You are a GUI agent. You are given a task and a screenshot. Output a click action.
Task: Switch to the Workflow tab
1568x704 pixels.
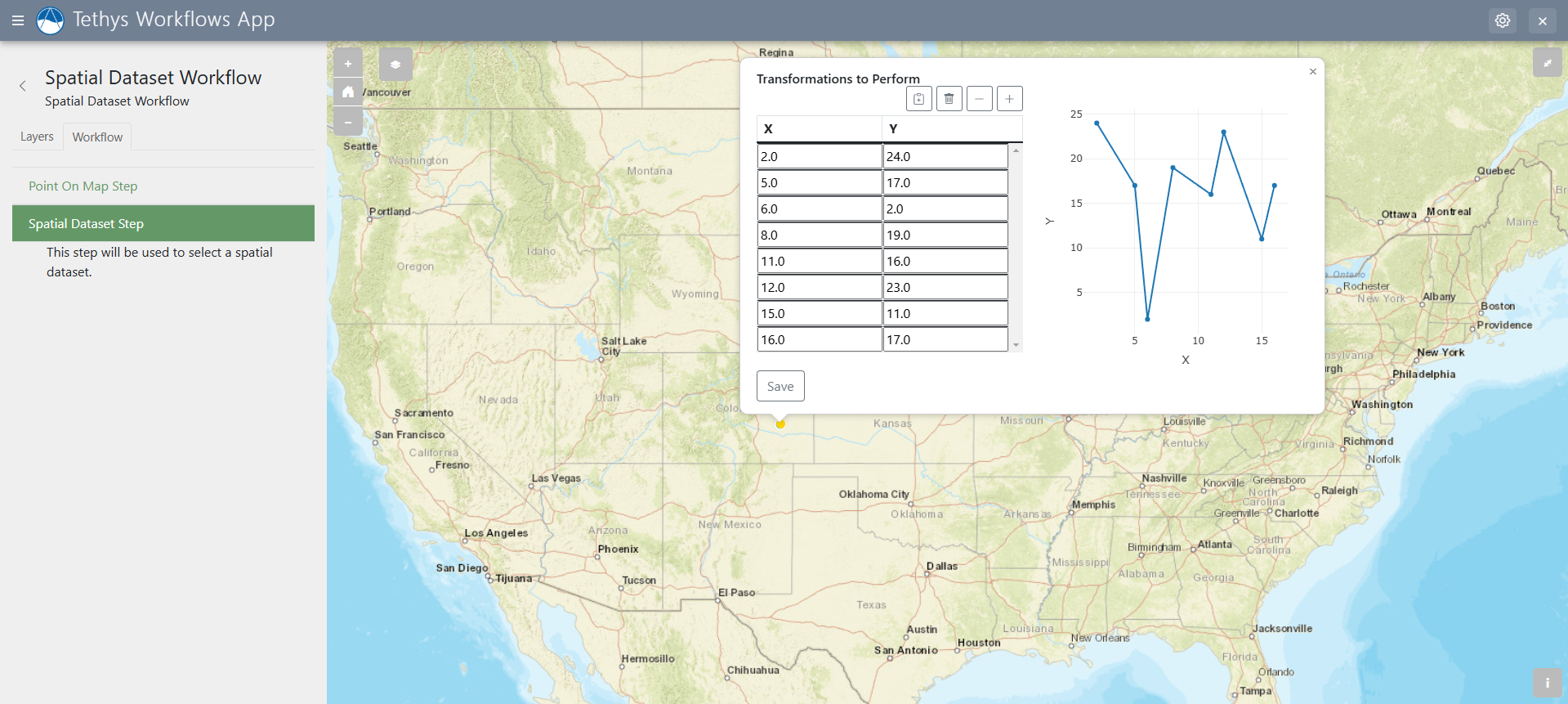(97, 137)
